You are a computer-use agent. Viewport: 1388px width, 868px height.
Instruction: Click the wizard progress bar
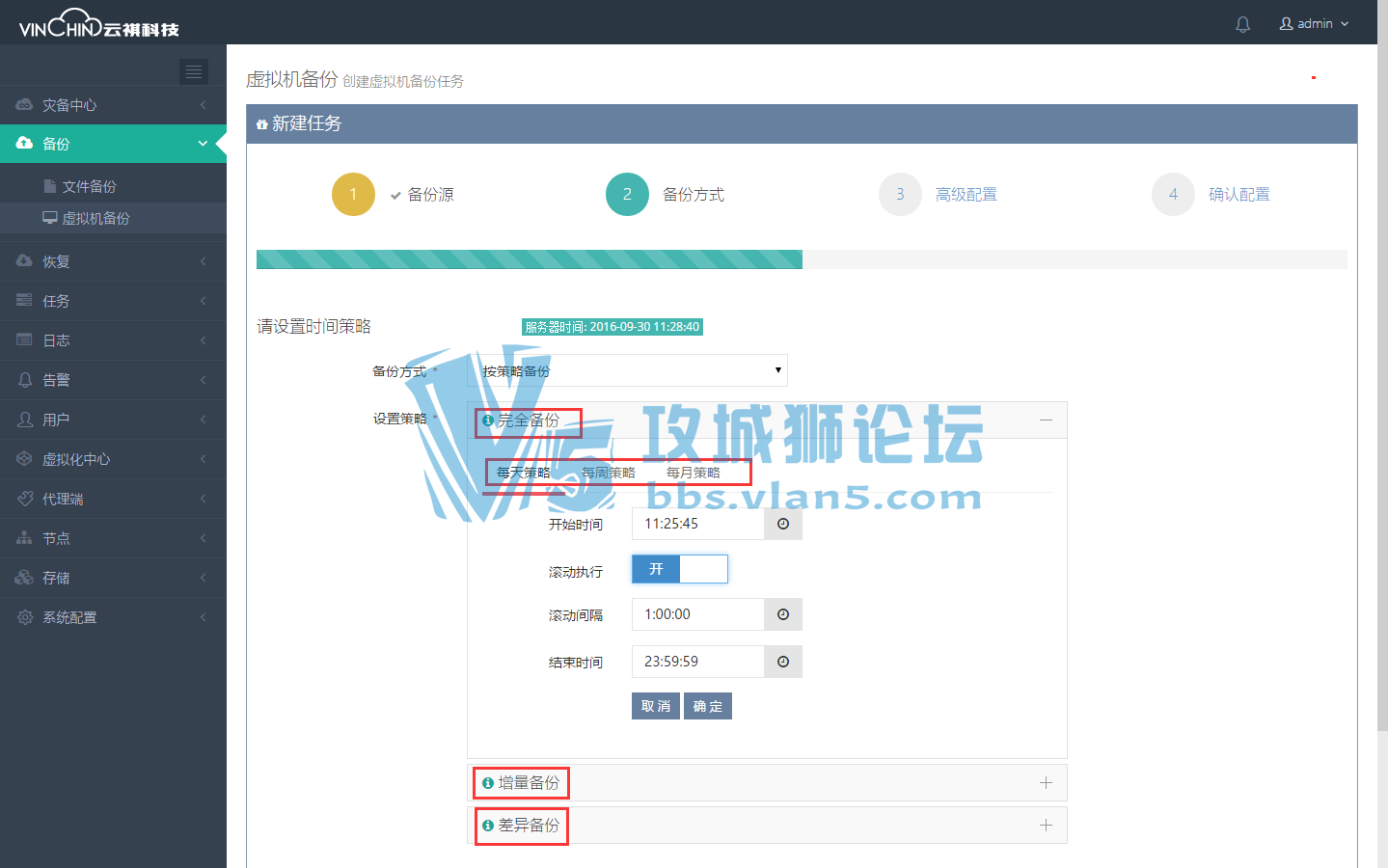[802, 259]
